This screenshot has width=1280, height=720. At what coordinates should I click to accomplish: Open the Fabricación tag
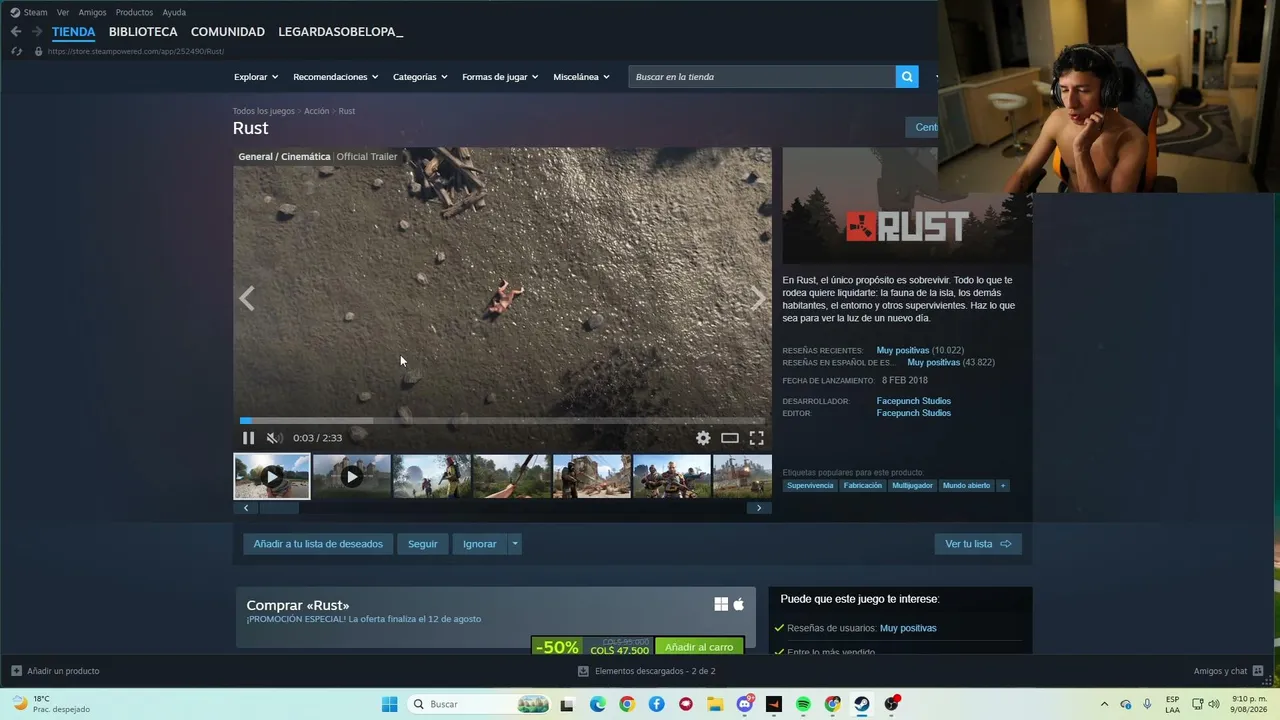pos(863,486)
